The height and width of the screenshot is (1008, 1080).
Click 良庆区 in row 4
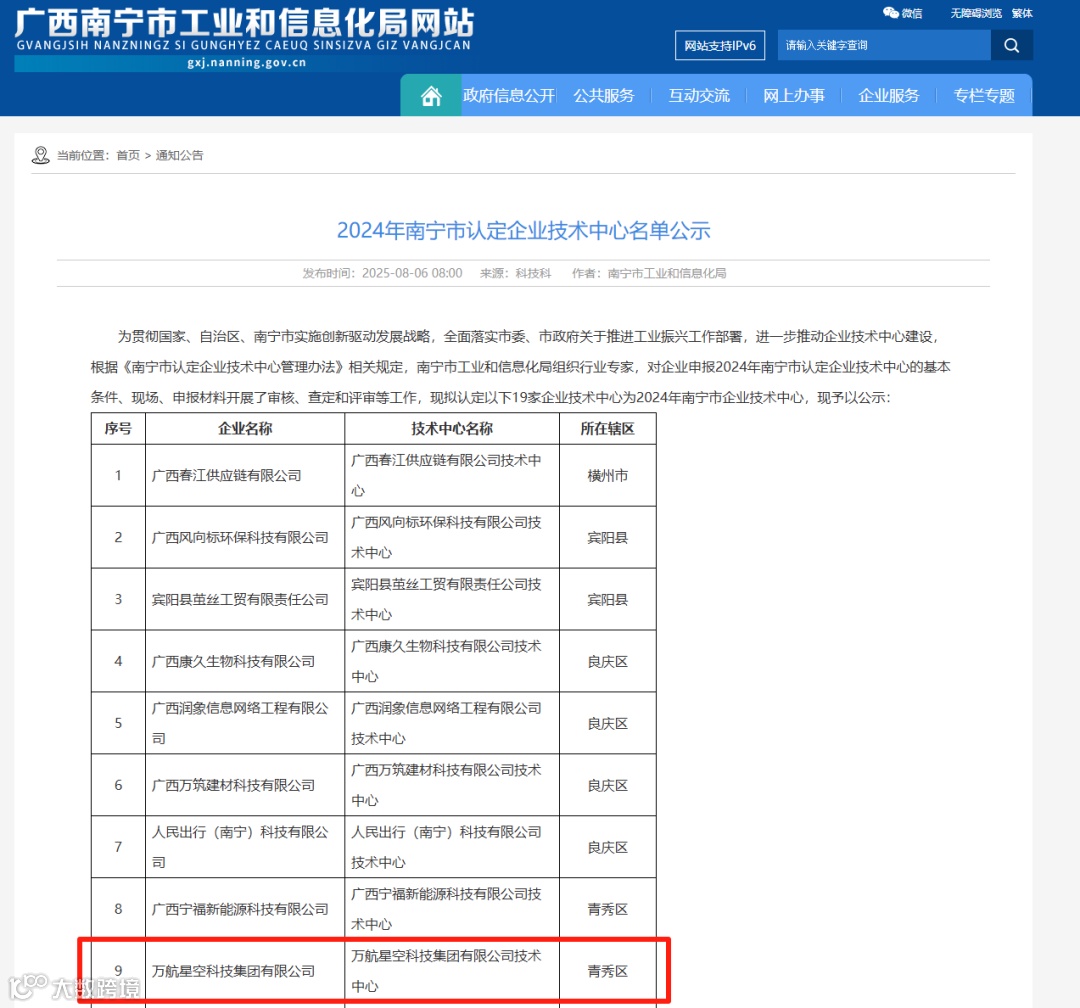pyautogui.click(x=608, y=661)
